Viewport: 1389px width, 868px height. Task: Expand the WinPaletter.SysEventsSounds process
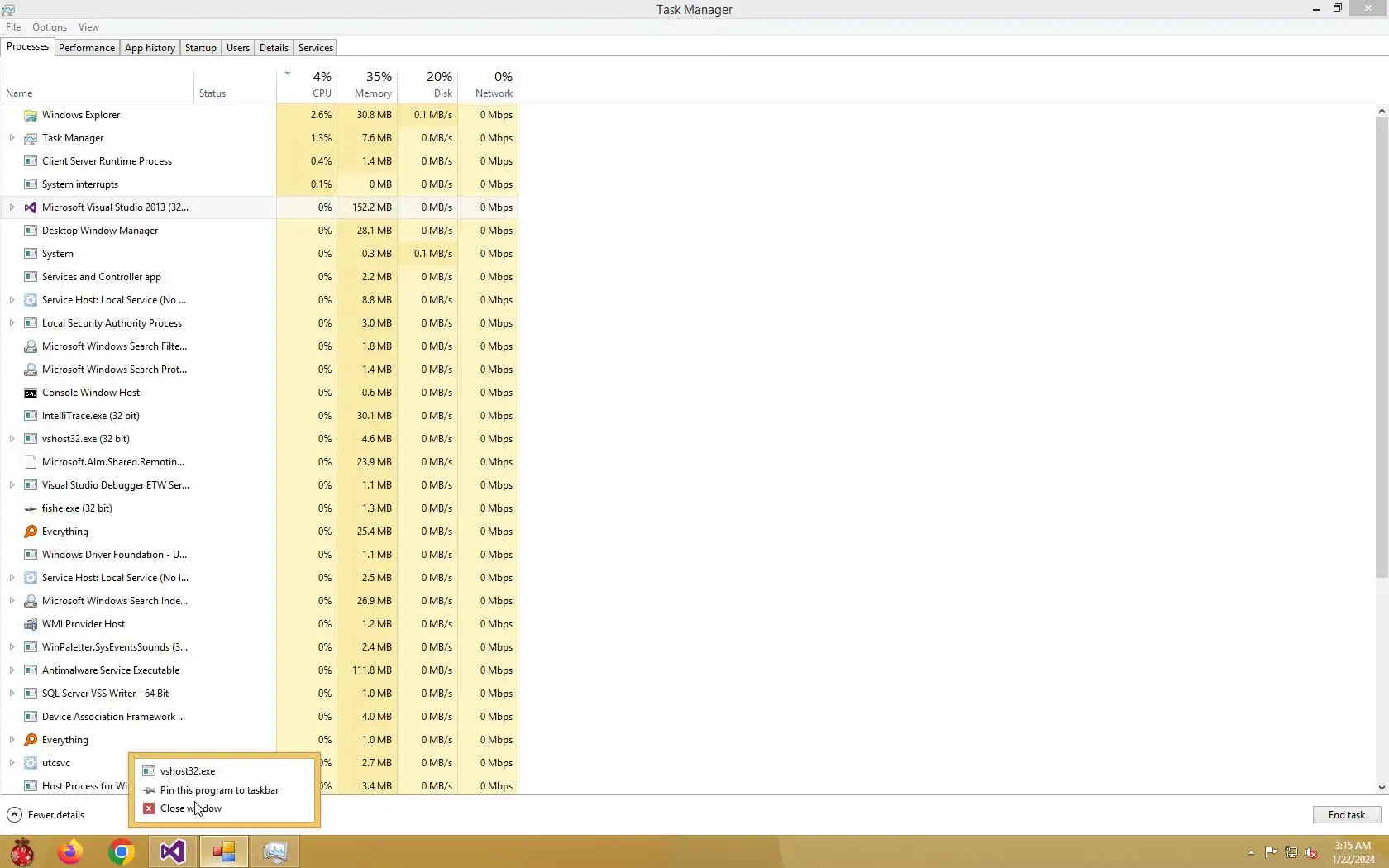(12, 647)
